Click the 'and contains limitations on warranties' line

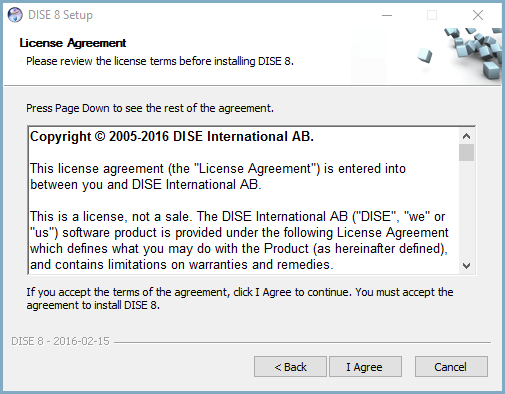(x=182, y=264)
